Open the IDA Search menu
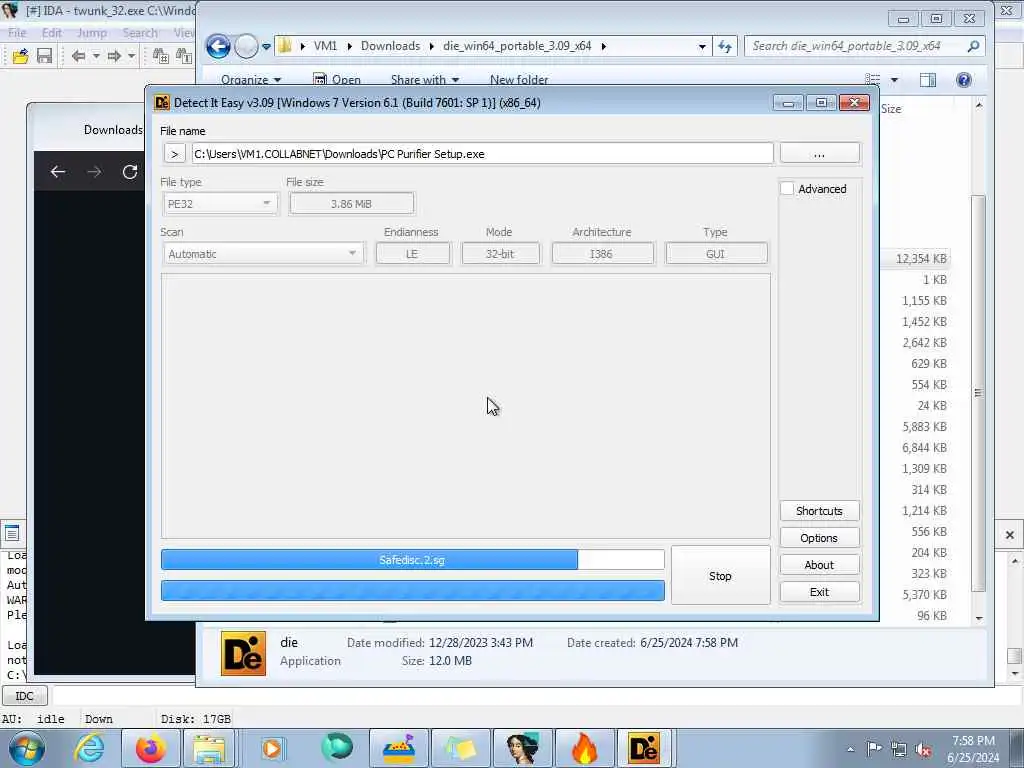Screen dimensions: 1024x768 140,33
